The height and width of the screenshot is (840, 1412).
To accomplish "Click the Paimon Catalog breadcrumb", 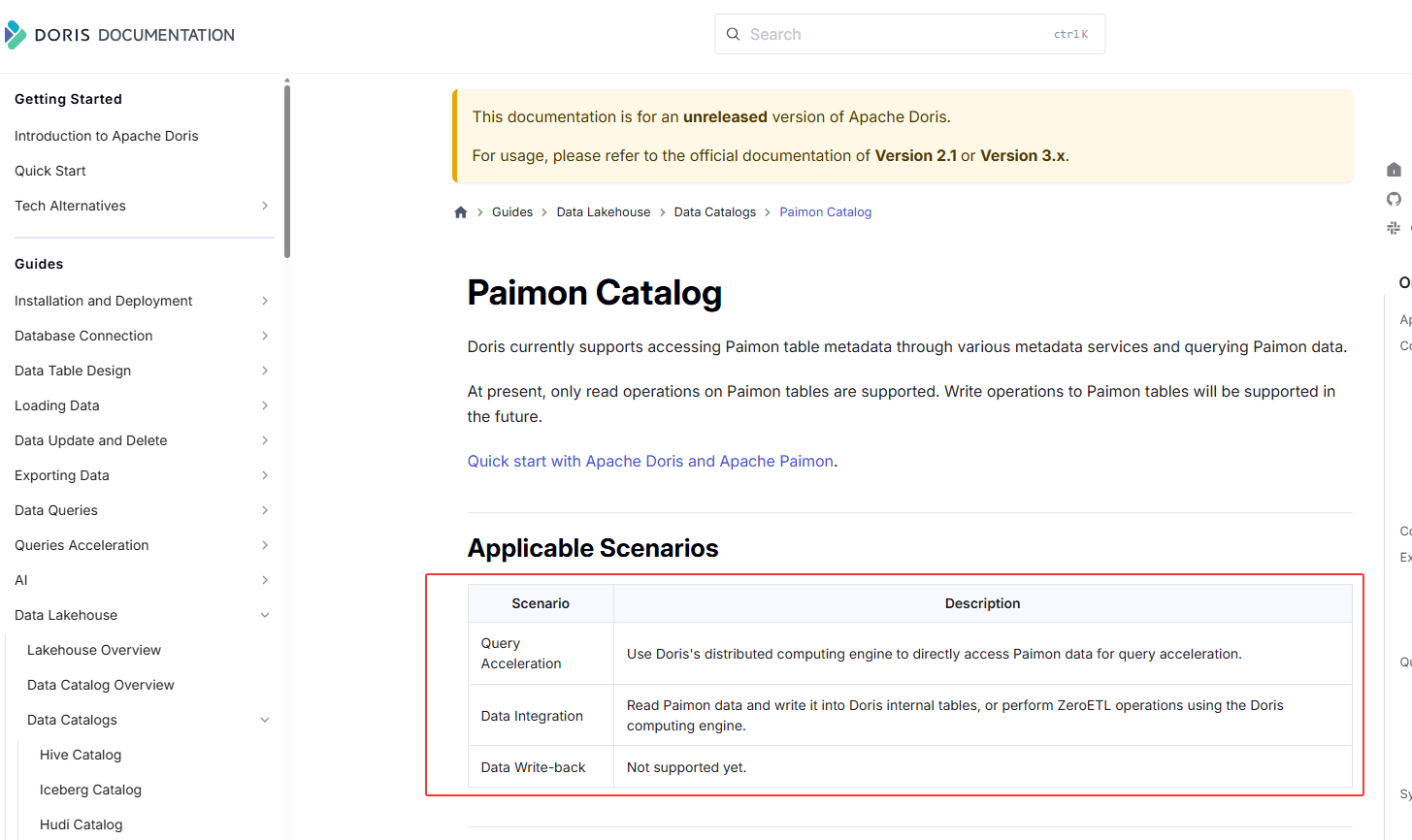I will pos(826,212).
